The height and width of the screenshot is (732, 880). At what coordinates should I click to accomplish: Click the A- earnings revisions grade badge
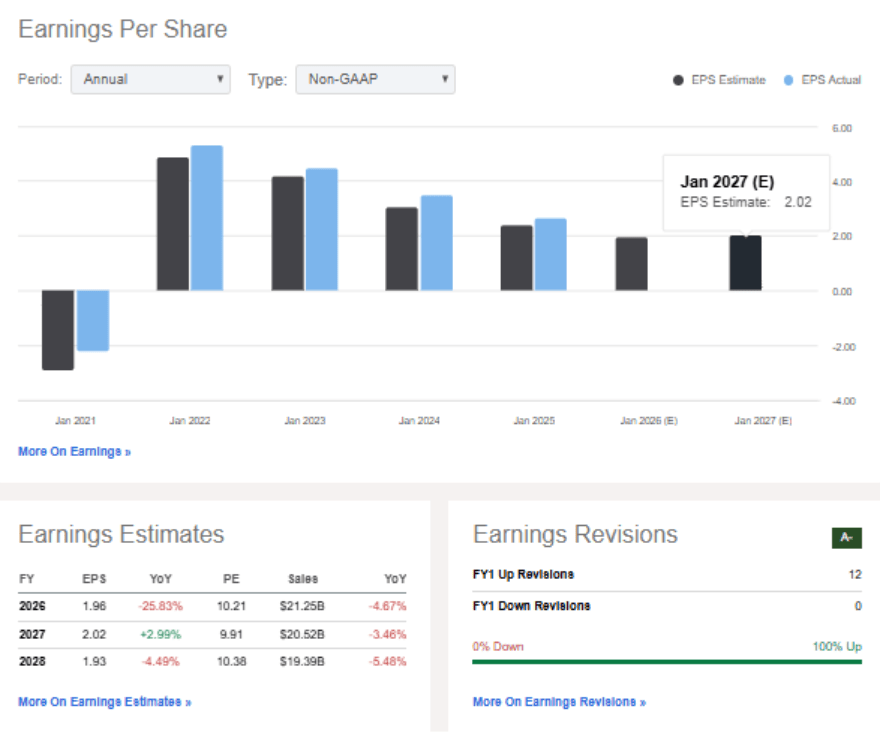coord(845,536)
